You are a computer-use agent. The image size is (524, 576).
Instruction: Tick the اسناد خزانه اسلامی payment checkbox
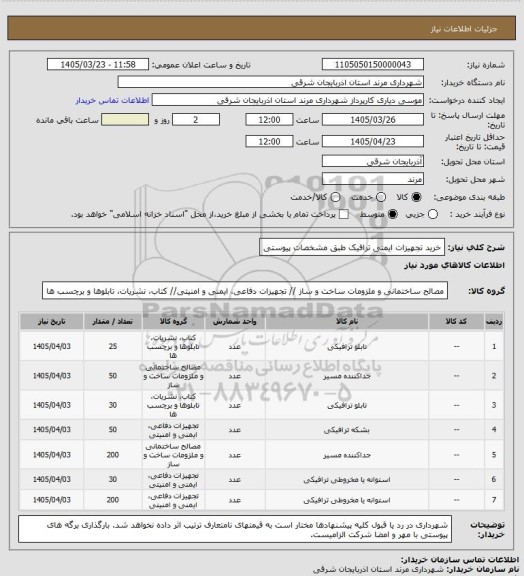coord(344,214)
